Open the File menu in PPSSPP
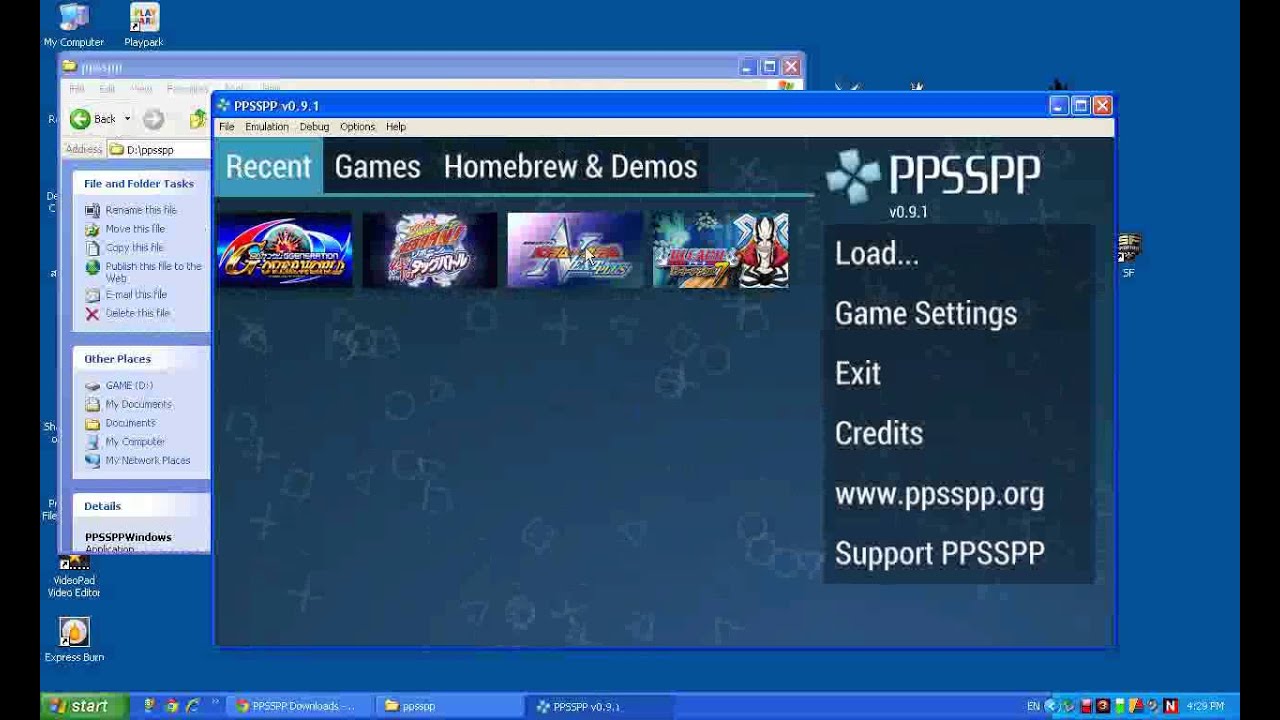Image resolution: width=1280 pixels, height=720 pixels. pos(227,127)
